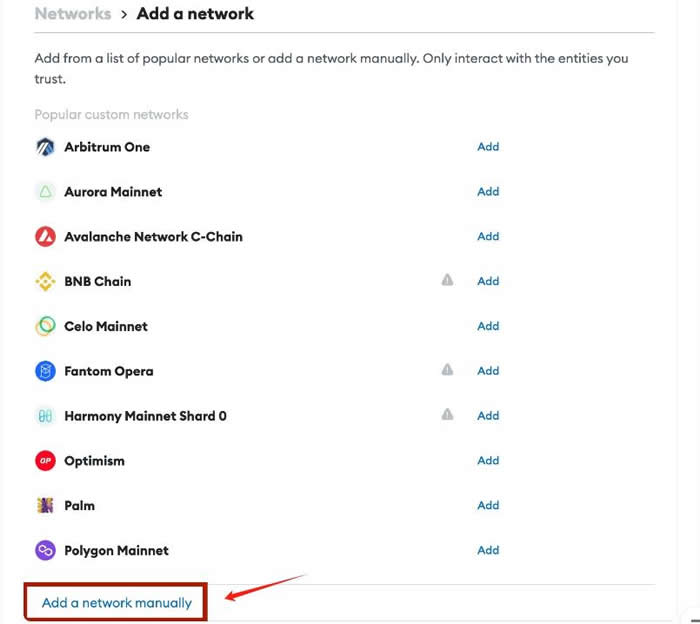Click the Aurora Mainnet triangle icon
This screenshot has height=624, width=700.
45,192
